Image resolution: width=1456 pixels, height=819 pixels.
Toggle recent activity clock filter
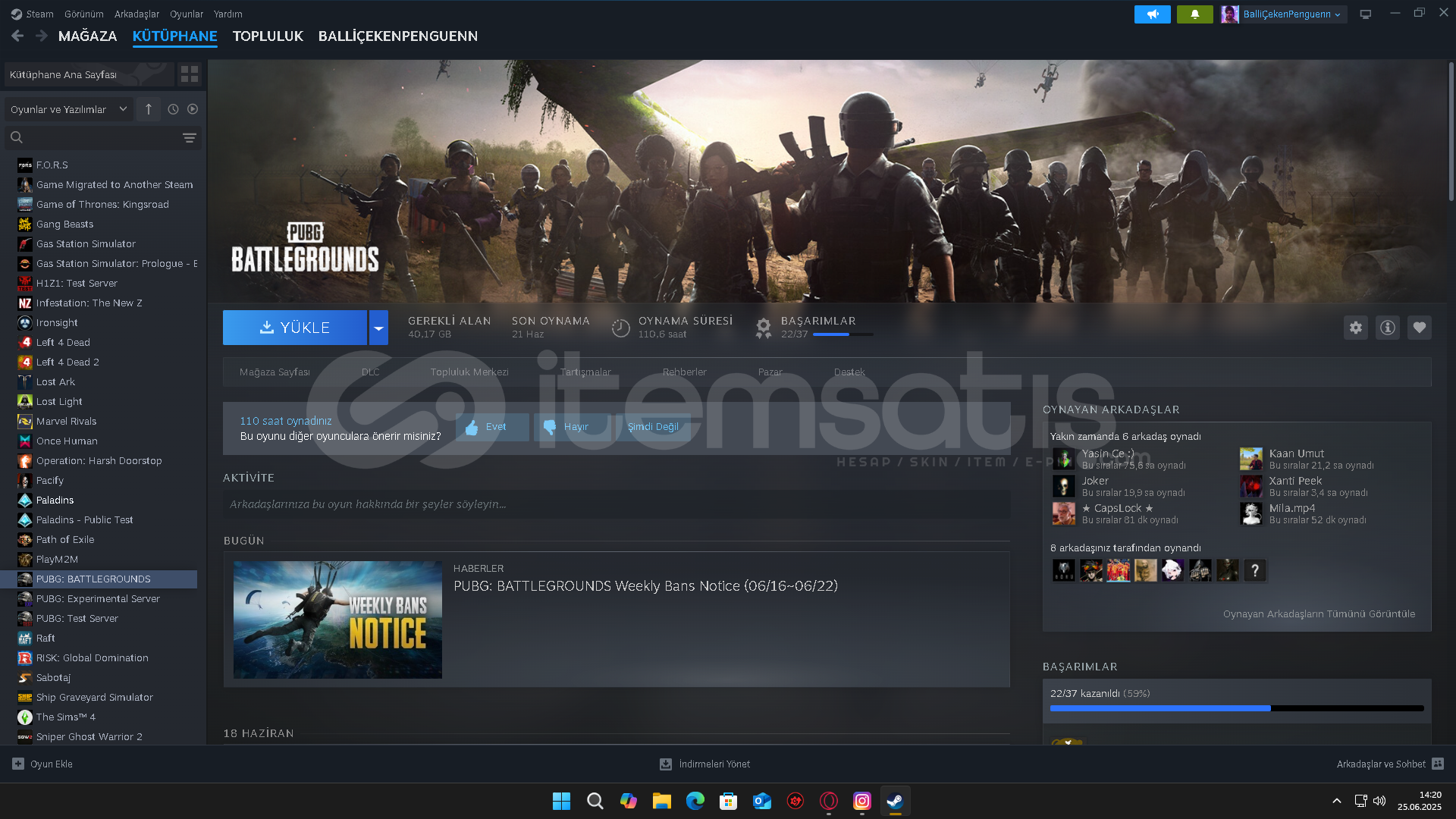[173, 109]
